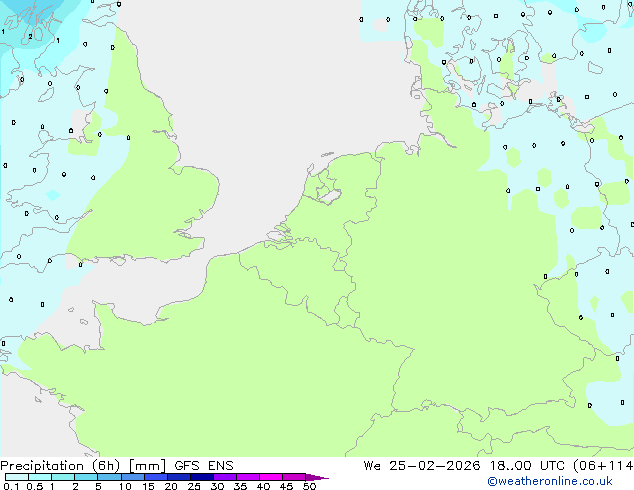The width and height of the screenshot is (634, 490).
Task: Click the '(06+114' forecast run text
Action: (603, 466)
